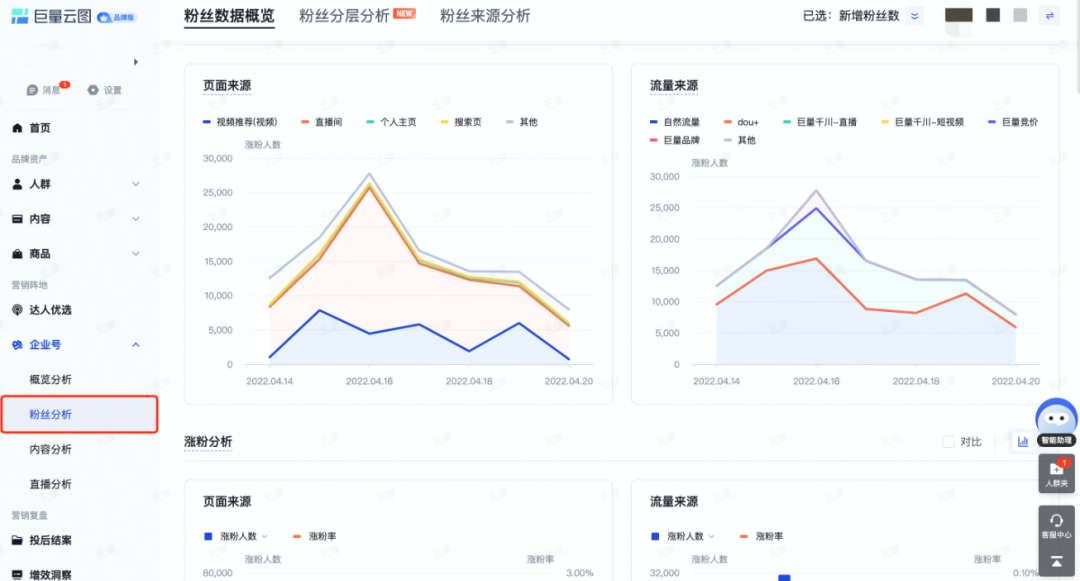
Task: Toggle 视频推荐(视频) legend series
Action: click(240, 122)
